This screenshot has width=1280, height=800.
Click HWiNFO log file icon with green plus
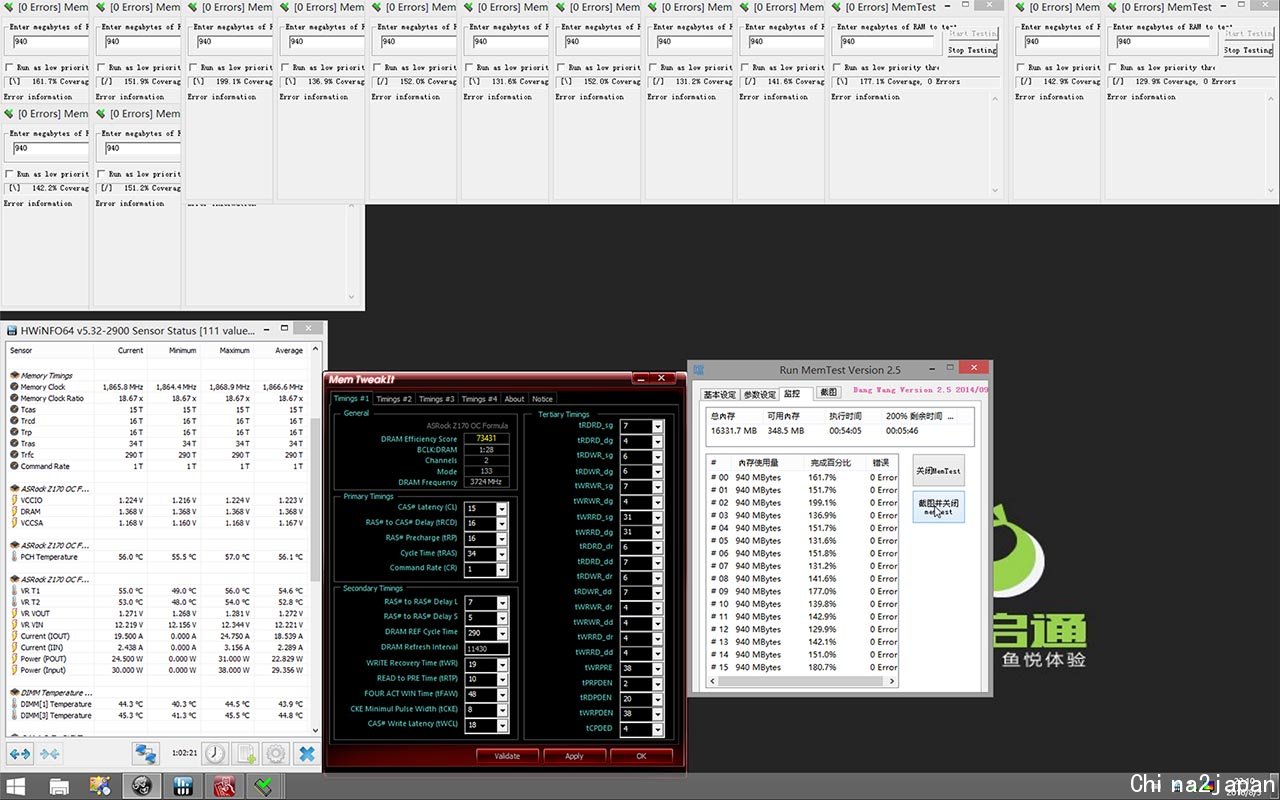pos(245,754)
